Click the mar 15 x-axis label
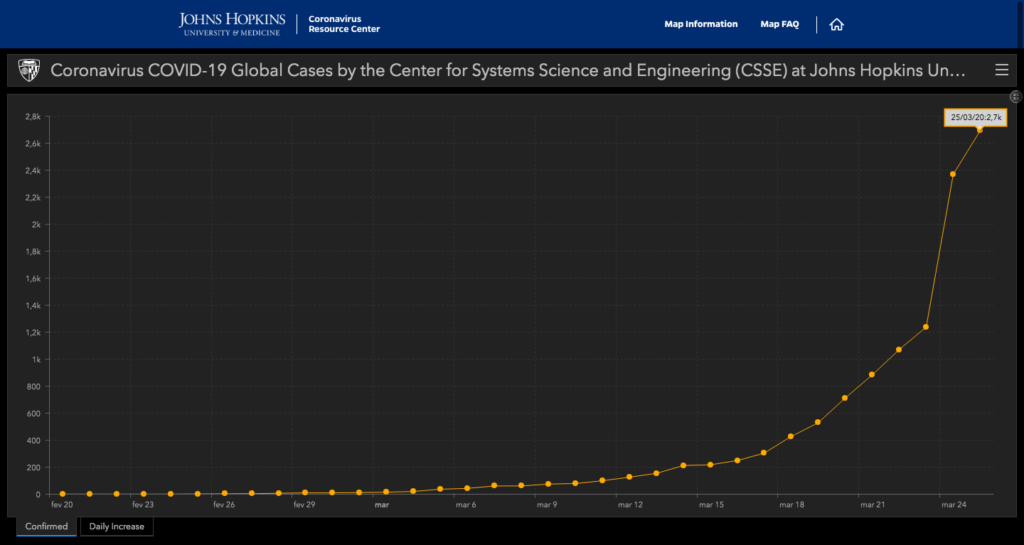This screenshot has width=1024, height=545. tap(711, 505)
